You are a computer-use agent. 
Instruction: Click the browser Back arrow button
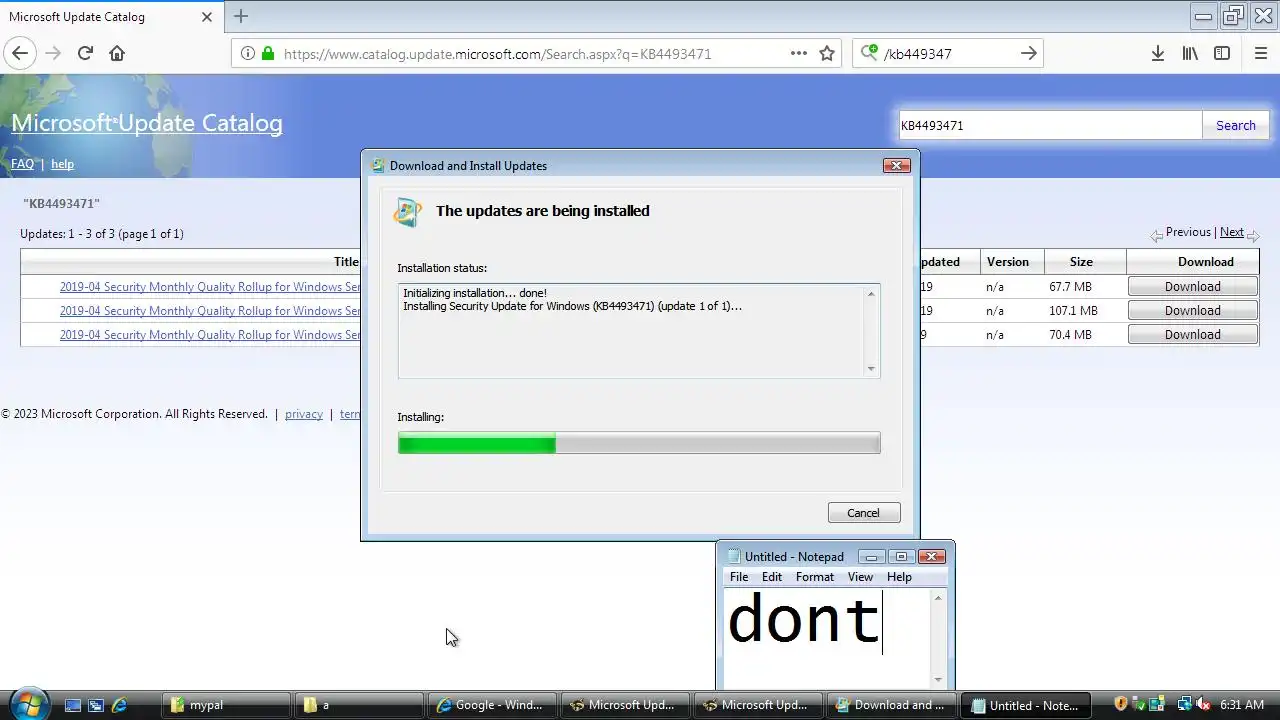(20, 54)
